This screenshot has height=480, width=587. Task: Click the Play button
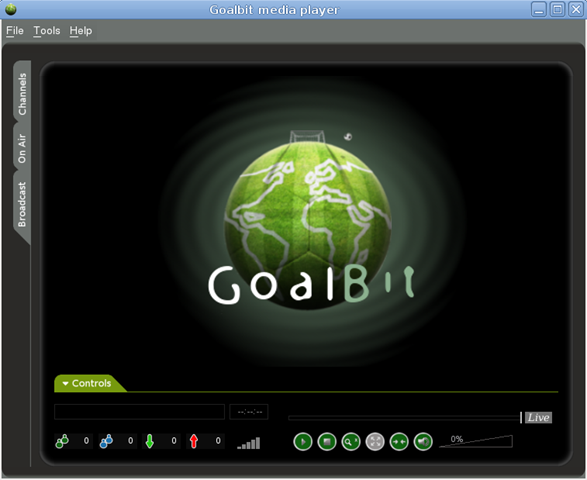(302, 441)
